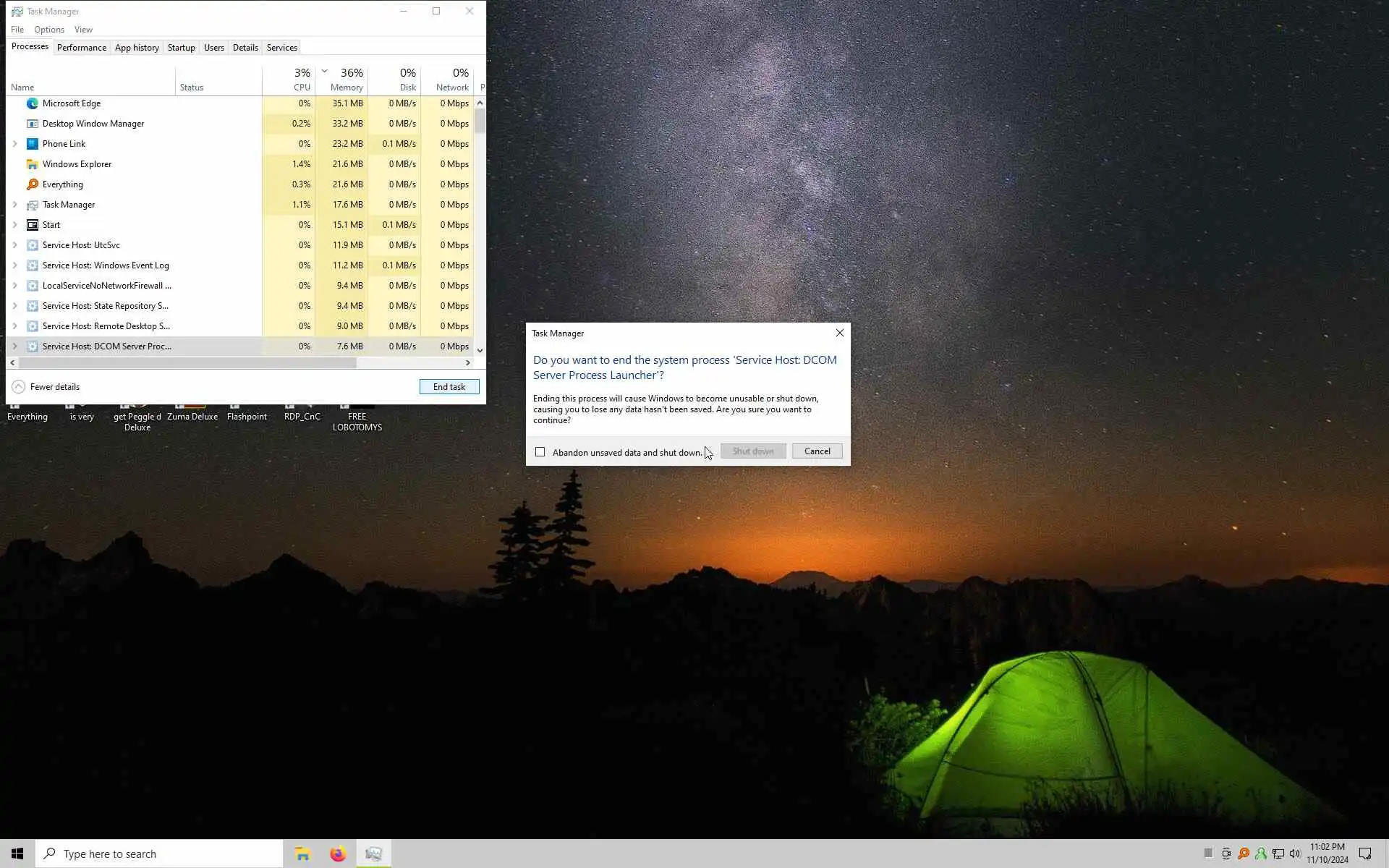Cancel the end process dialog
This screenshot has width=1389, height=868.
click(x=817, y=451)
